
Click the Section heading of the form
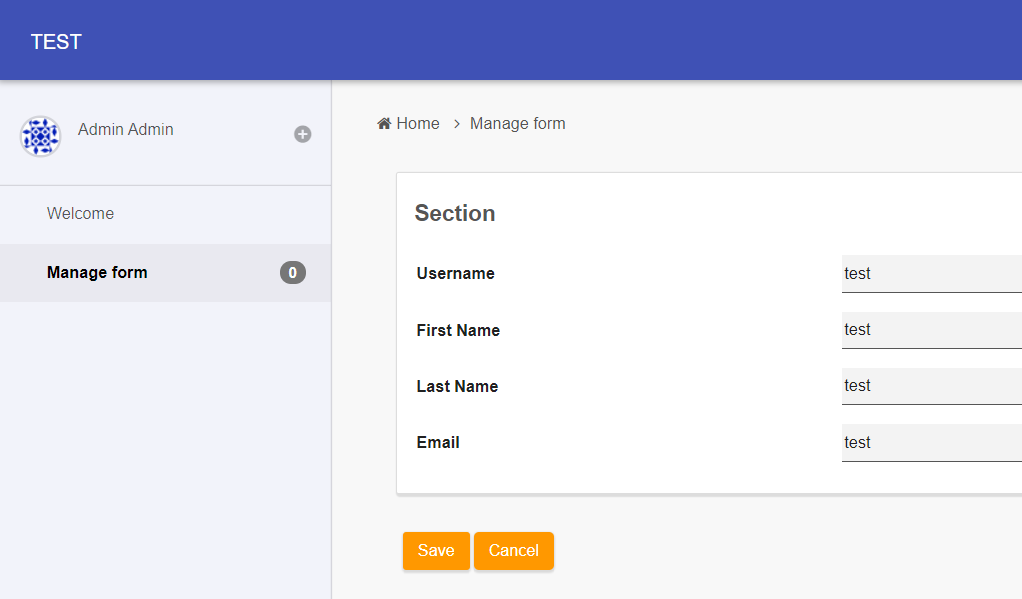pos(455,213)
